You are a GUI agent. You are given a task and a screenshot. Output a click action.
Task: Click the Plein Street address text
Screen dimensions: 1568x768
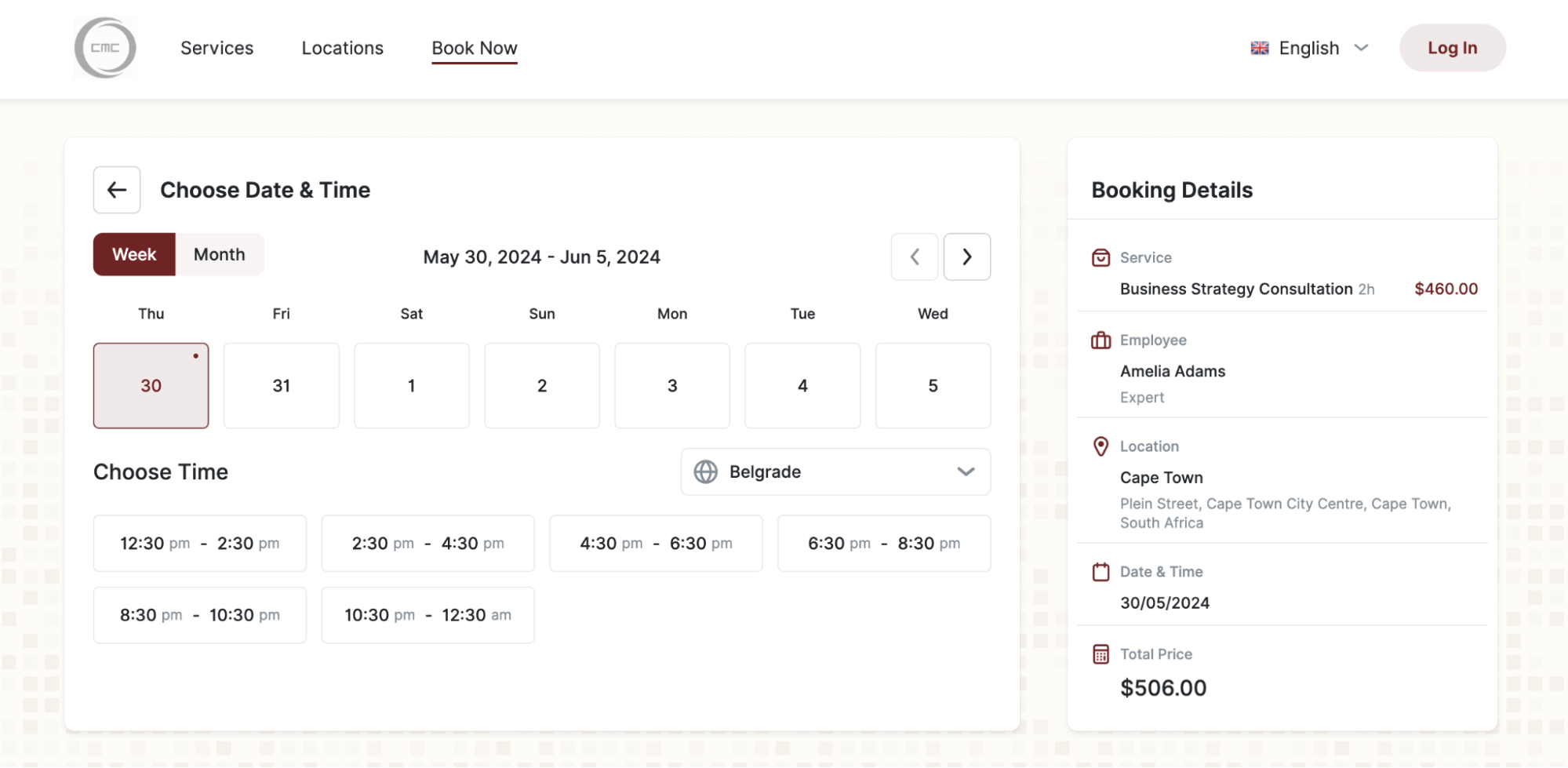[1286, 513]
